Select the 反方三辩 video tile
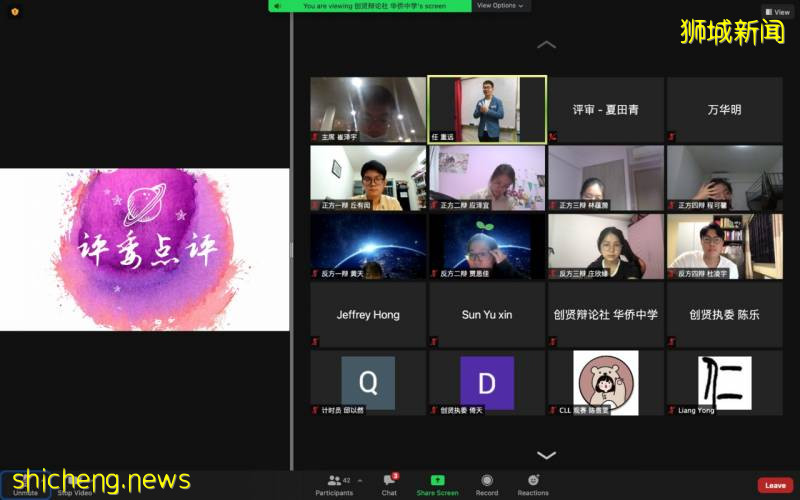 point(606,246)
